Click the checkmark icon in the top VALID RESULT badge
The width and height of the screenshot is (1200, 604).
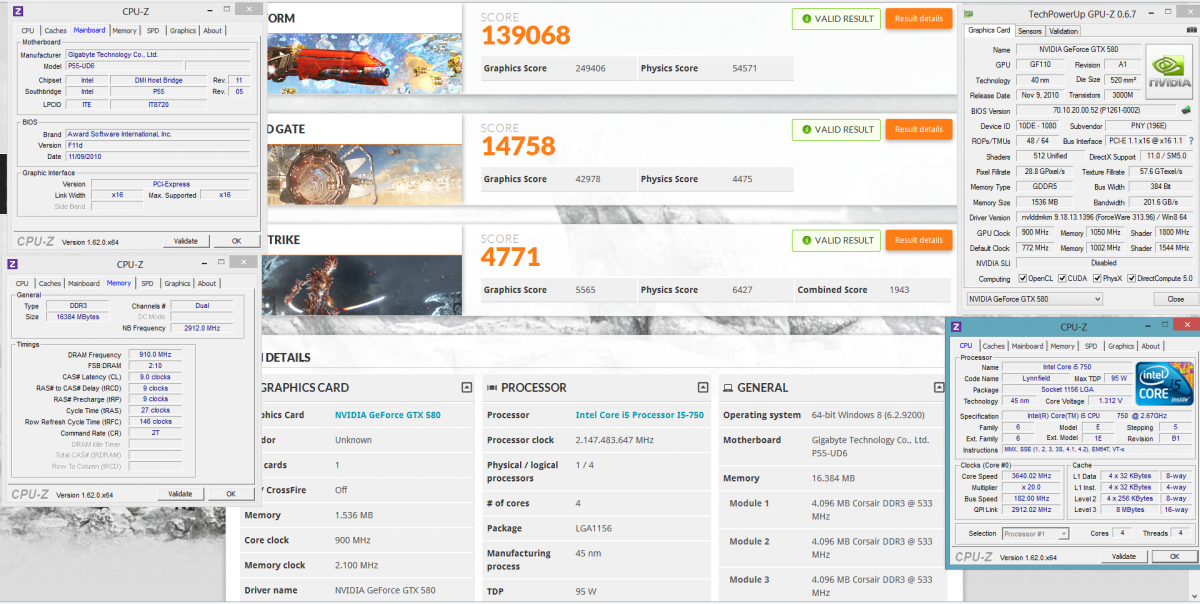click(806, 18)
